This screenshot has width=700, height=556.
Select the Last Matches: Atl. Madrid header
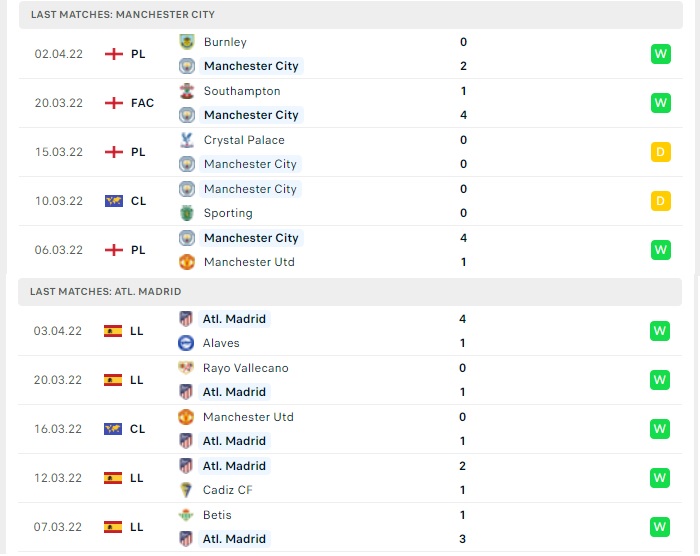pyautogui.click(x=350, y=292)
